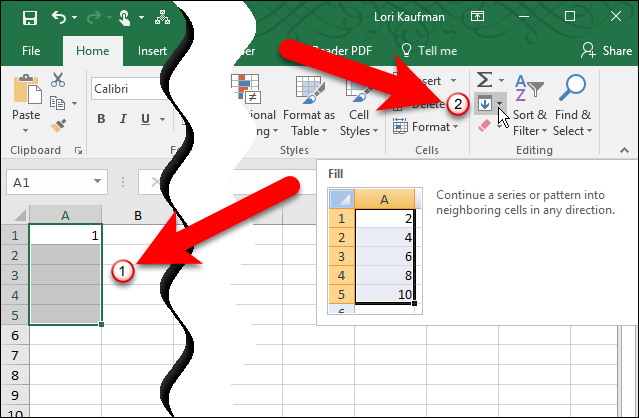The height and width of the screenshot is (418, 639).
Task: Click the Fill down-arrow icon
Action: point(485,104)
